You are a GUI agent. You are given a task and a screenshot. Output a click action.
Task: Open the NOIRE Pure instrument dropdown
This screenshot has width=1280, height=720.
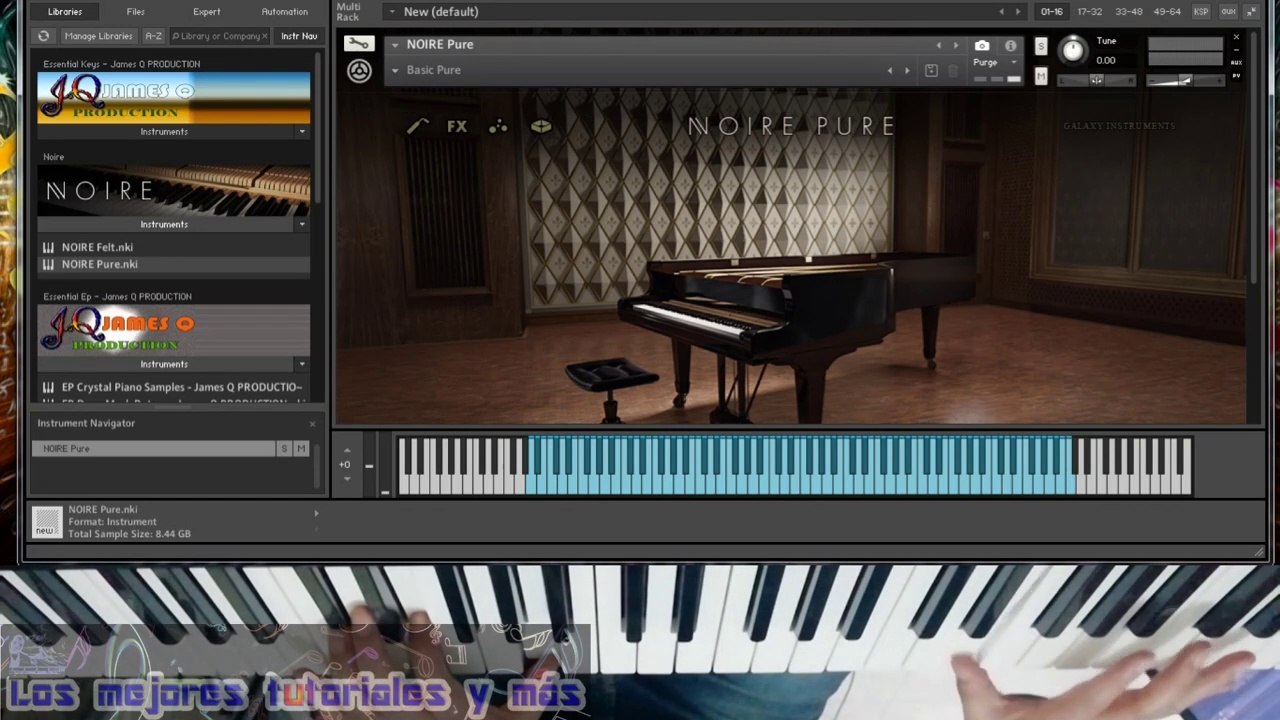click(395, 45)
